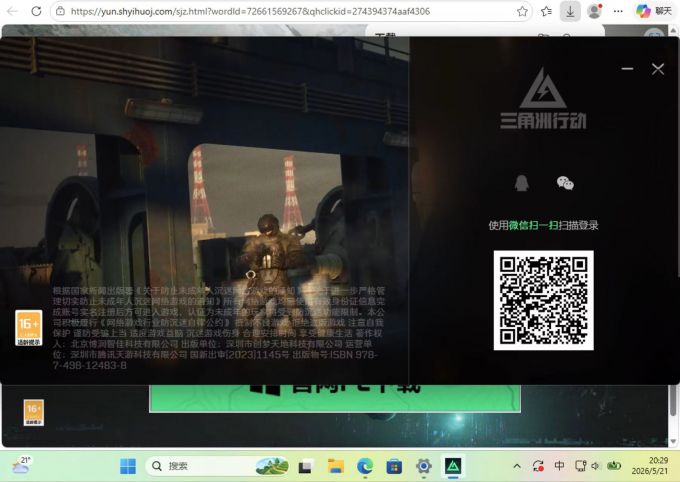Click the WeChat login QR code
680x482 pixels.
(543, 300)
